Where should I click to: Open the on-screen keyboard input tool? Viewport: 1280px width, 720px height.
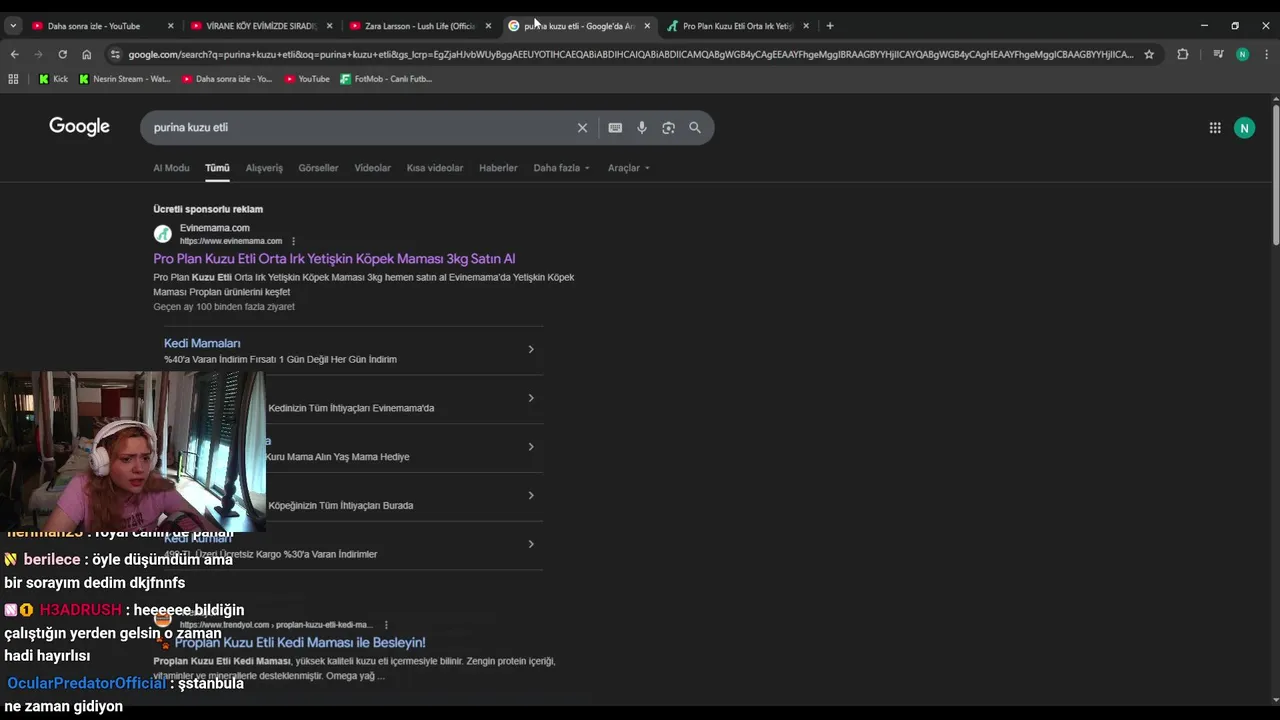pos(615,128)
